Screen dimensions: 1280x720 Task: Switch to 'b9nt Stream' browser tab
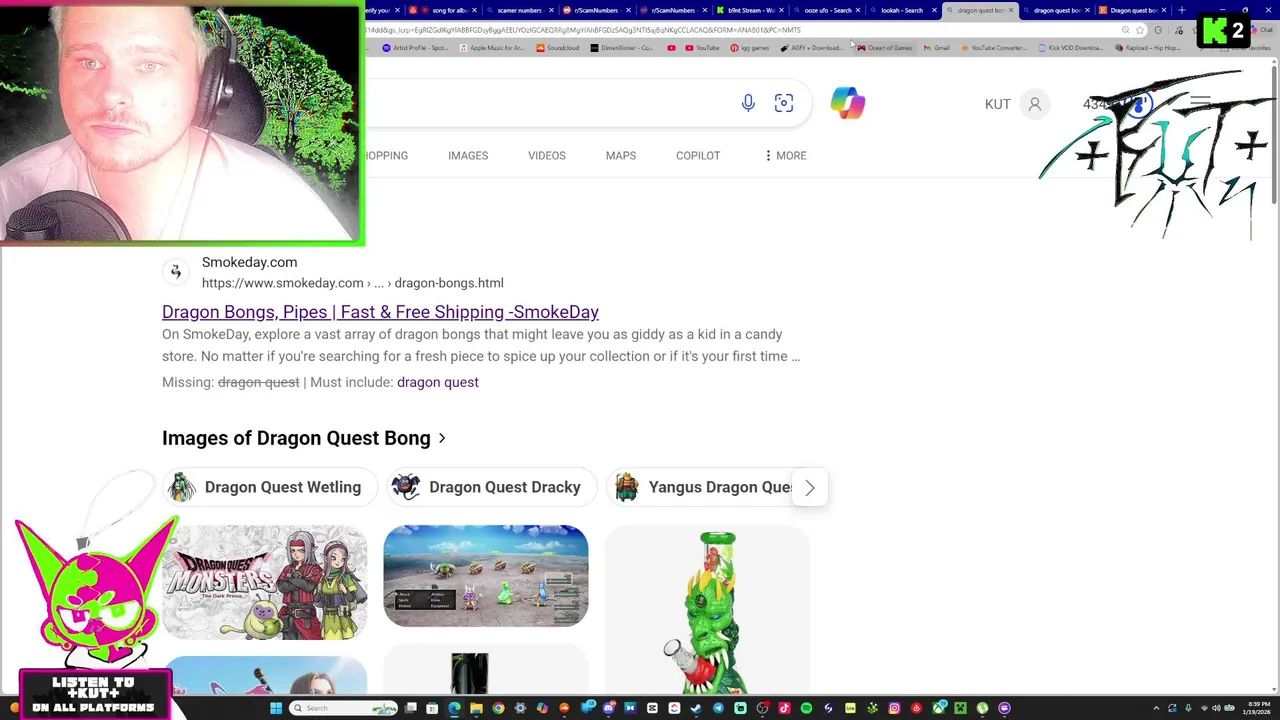(751, 10)
